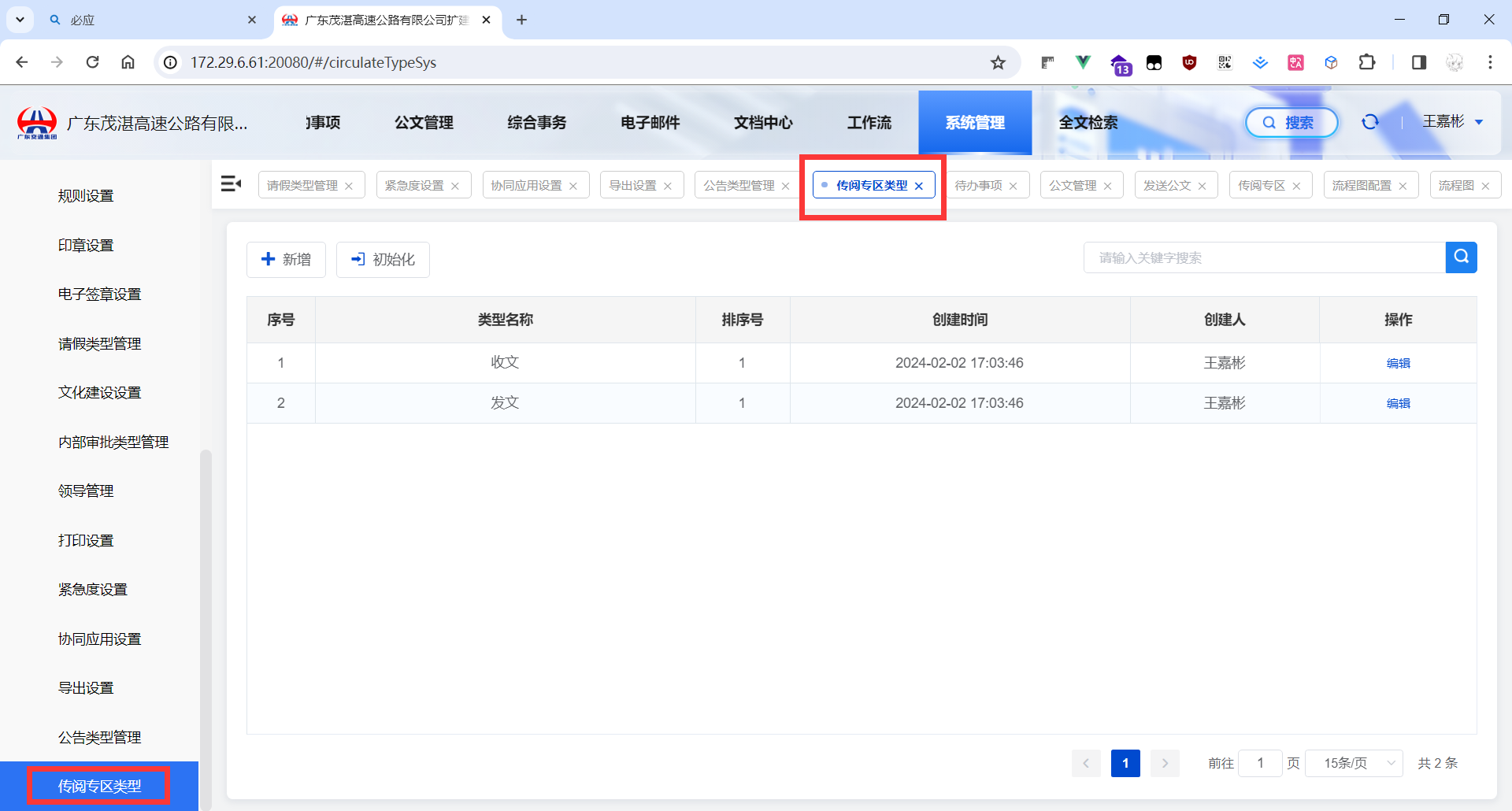Close the 公告类型管理 tab
This screenshot has height=811, width=1512.
coord(785,186)
